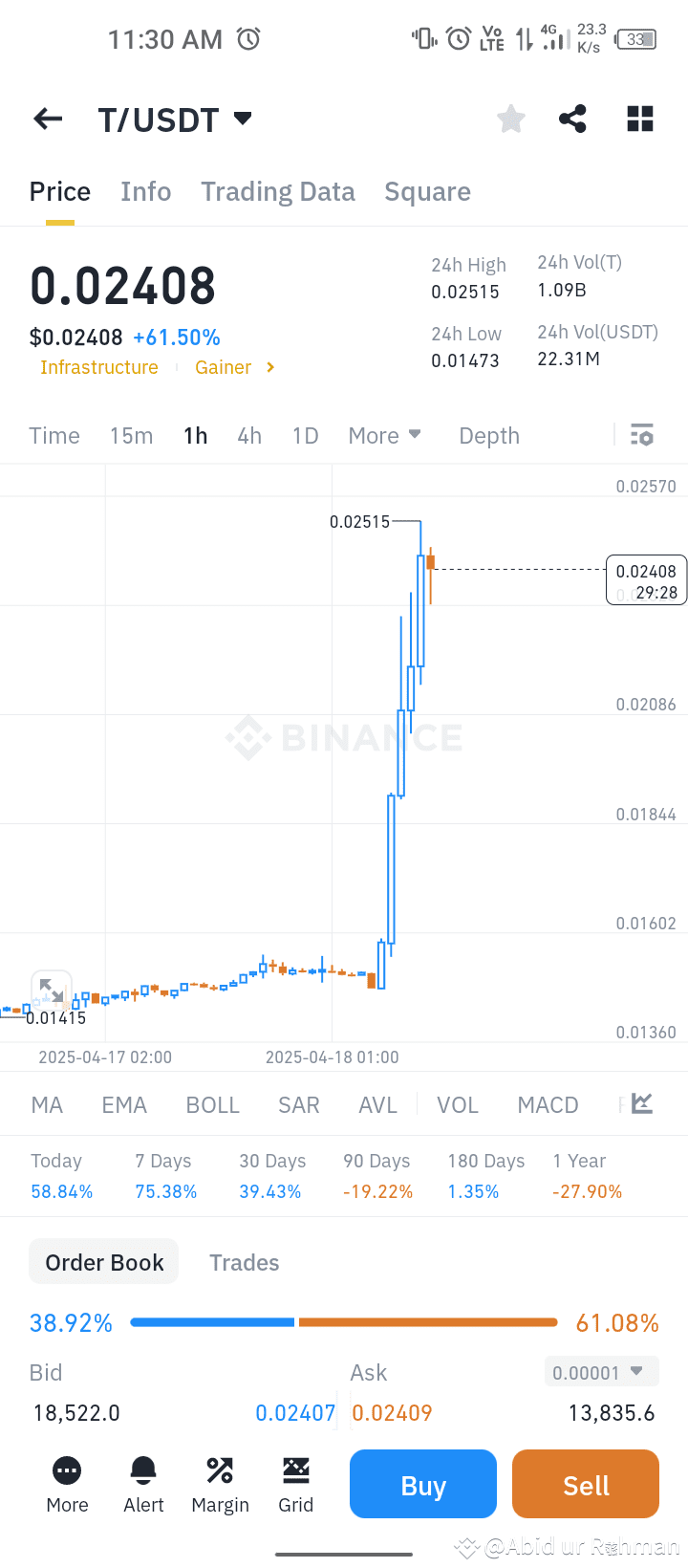
Task: Expand the More timeframes dropdown
Action: point(385,435)
